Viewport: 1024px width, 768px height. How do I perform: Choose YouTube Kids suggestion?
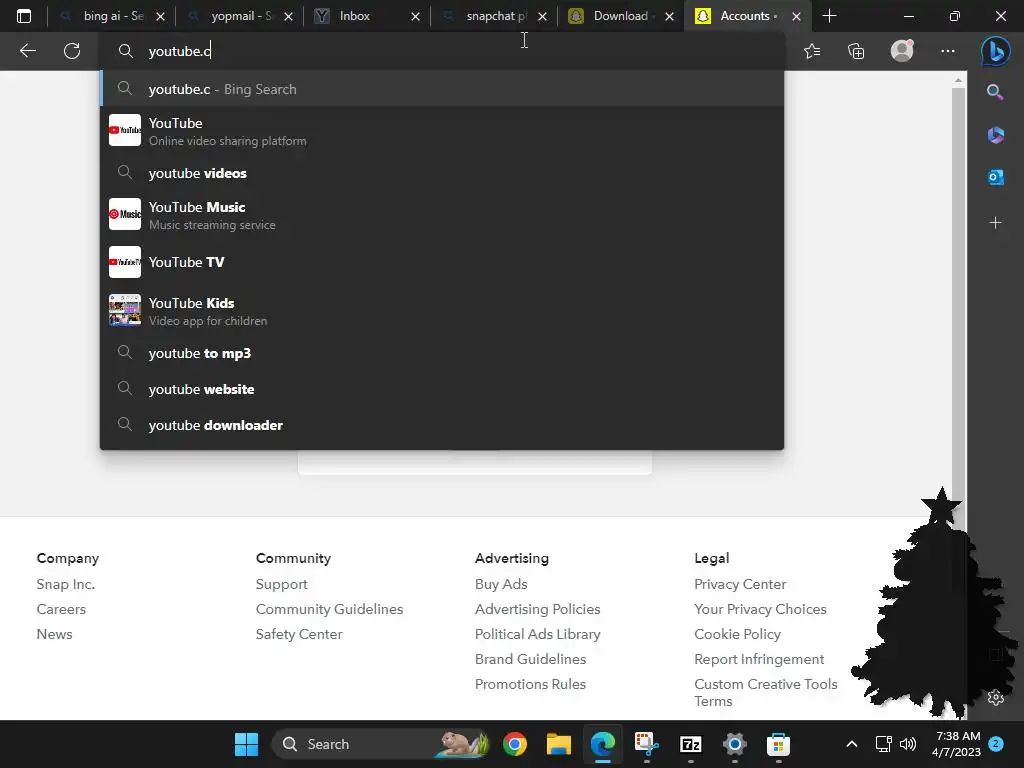click(x=442, y=310)
